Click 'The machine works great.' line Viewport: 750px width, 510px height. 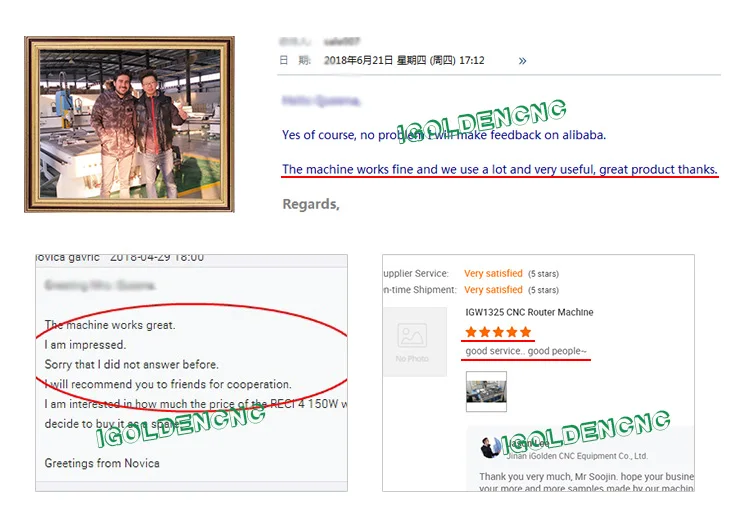tap(110, 325)
